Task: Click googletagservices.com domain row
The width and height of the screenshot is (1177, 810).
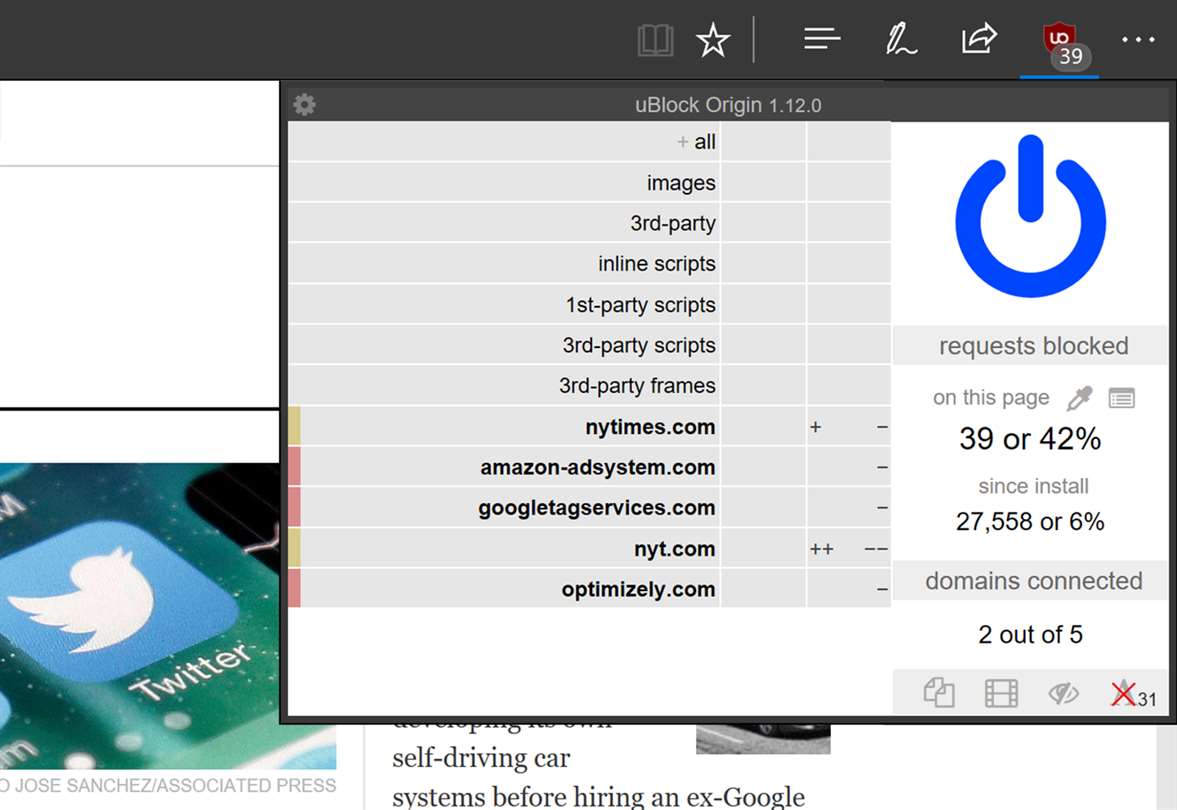Action: (x=503, y=507)
